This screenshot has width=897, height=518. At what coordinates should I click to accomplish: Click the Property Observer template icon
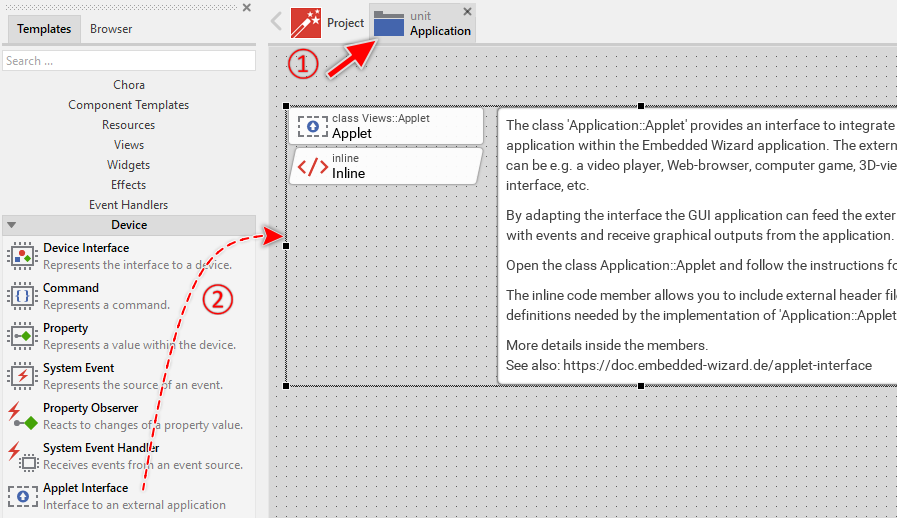22,416
